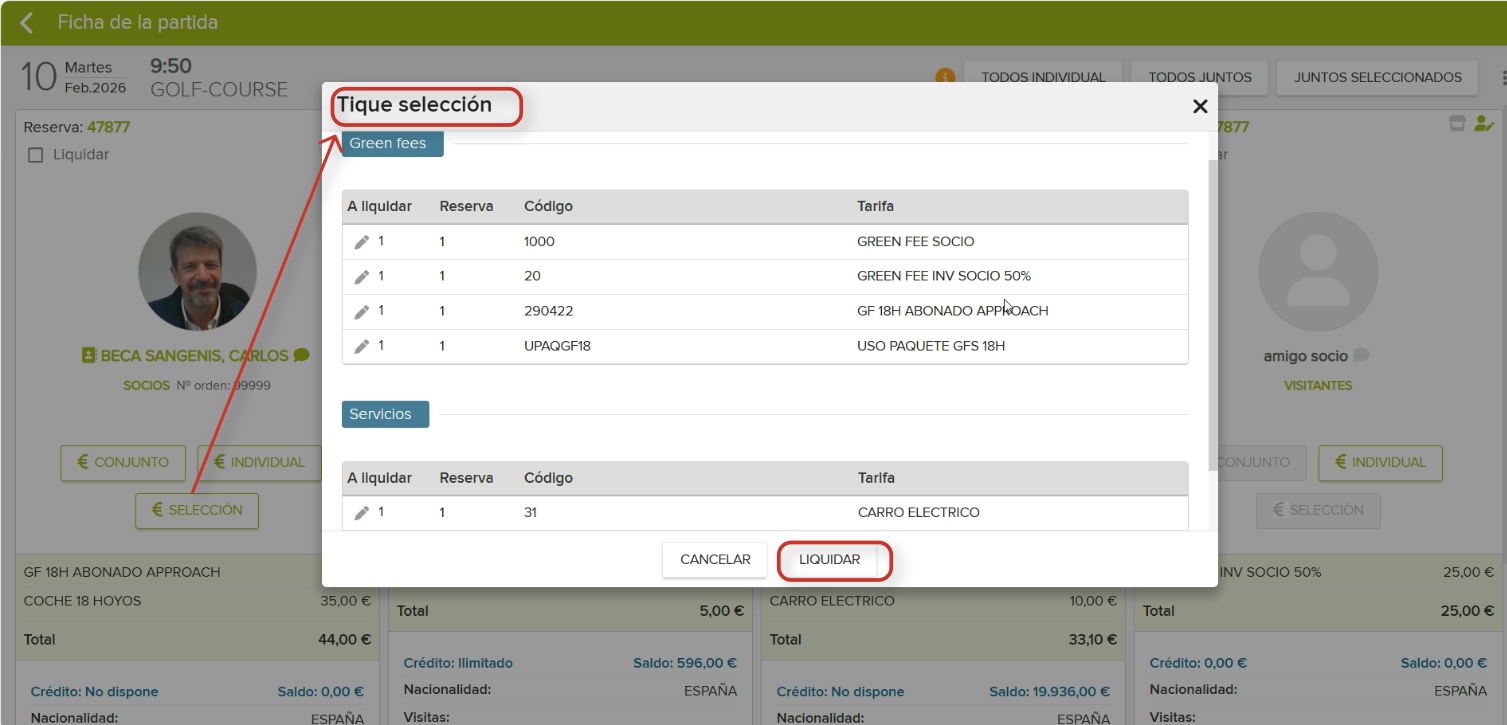Click the JUNTOS SELECCIONADOS button
1507x725 pixels.
1377,77
